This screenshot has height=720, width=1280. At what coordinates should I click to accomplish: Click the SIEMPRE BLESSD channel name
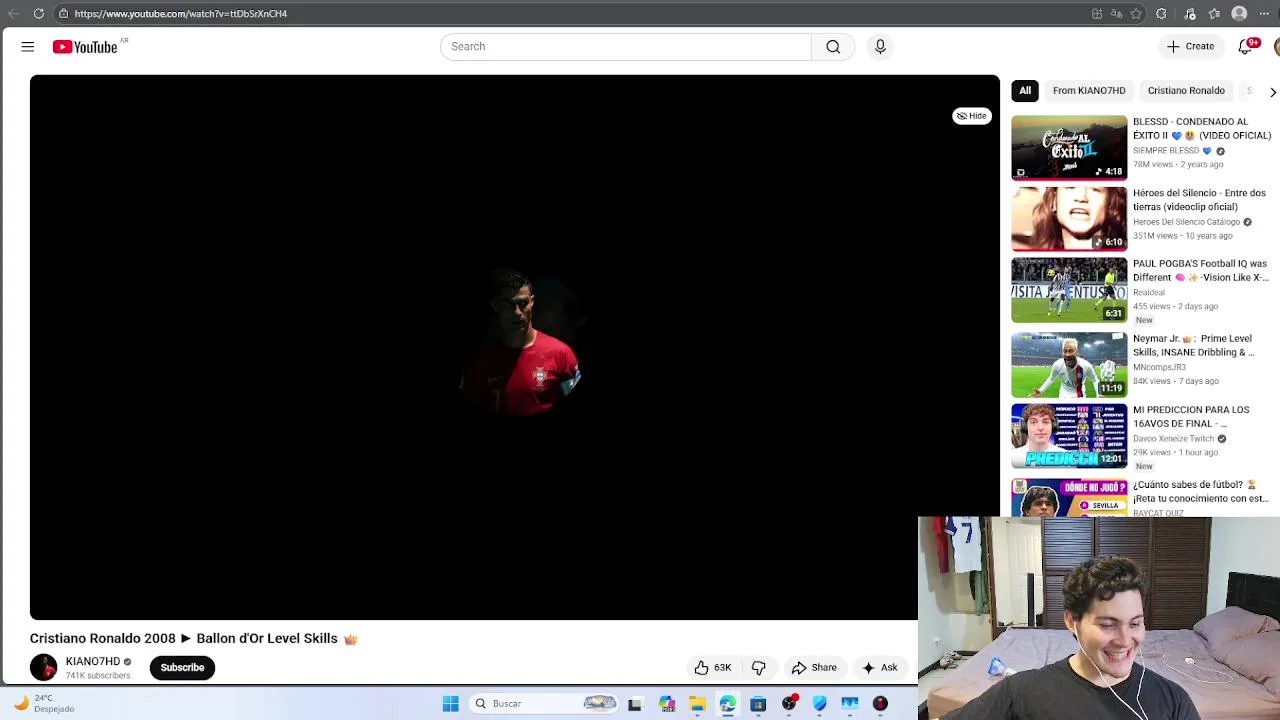click(x=1166, y=151)
